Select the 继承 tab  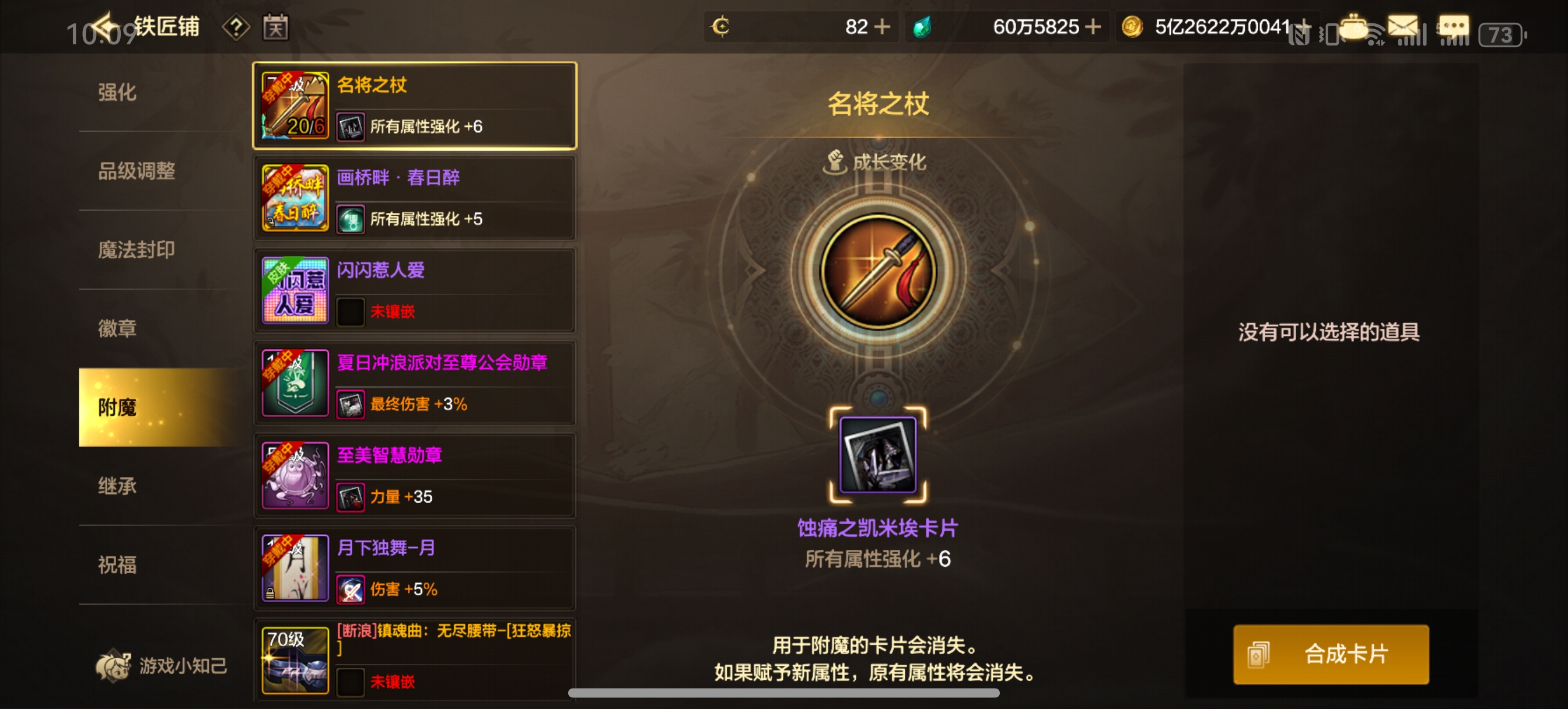[x=117, y=486]
